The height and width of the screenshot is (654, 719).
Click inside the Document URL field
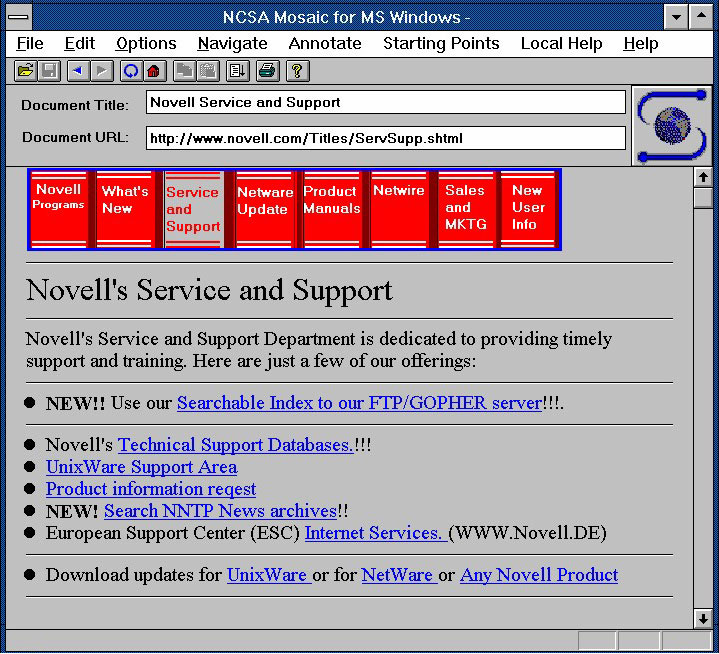point(386,138)
